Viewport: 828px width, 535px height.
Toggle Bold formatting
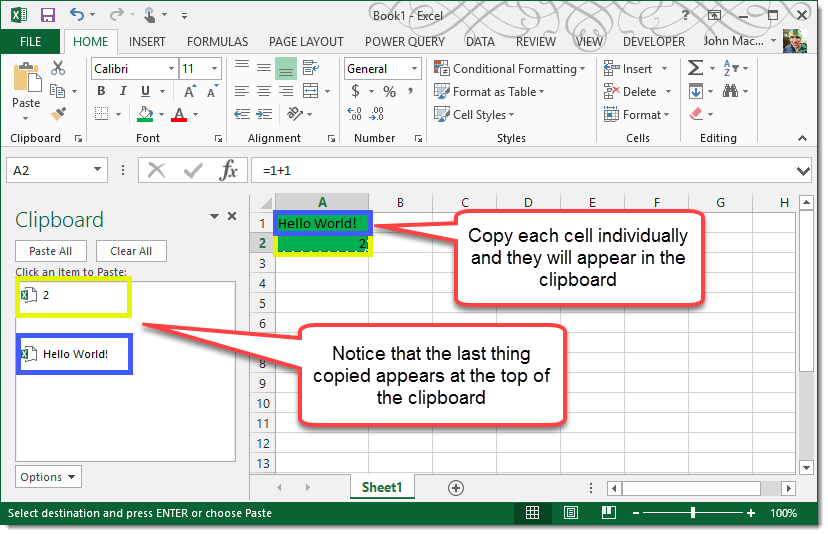(x=101, y=91)
